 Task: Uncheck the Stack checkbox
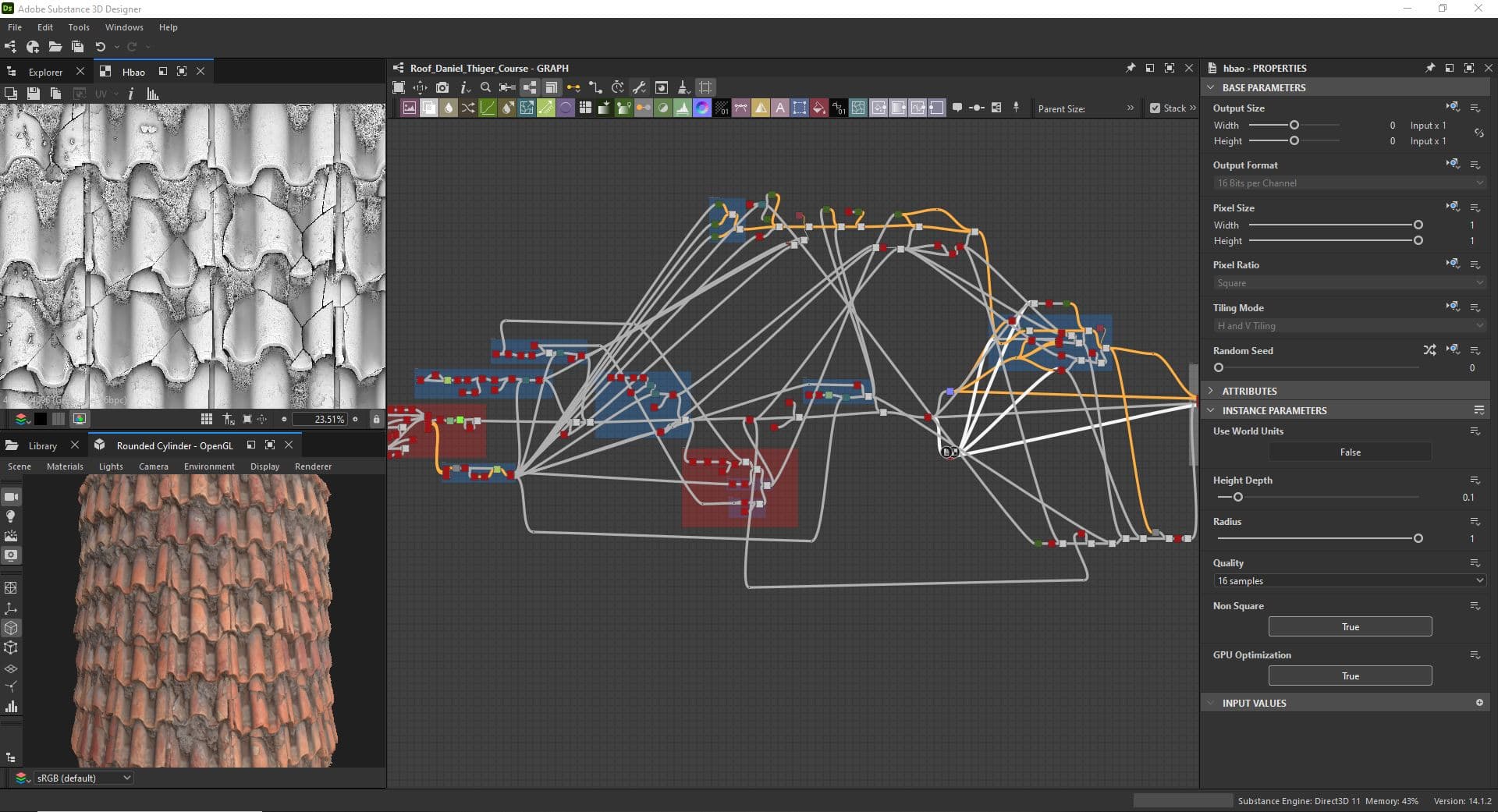pos(1155,108)
